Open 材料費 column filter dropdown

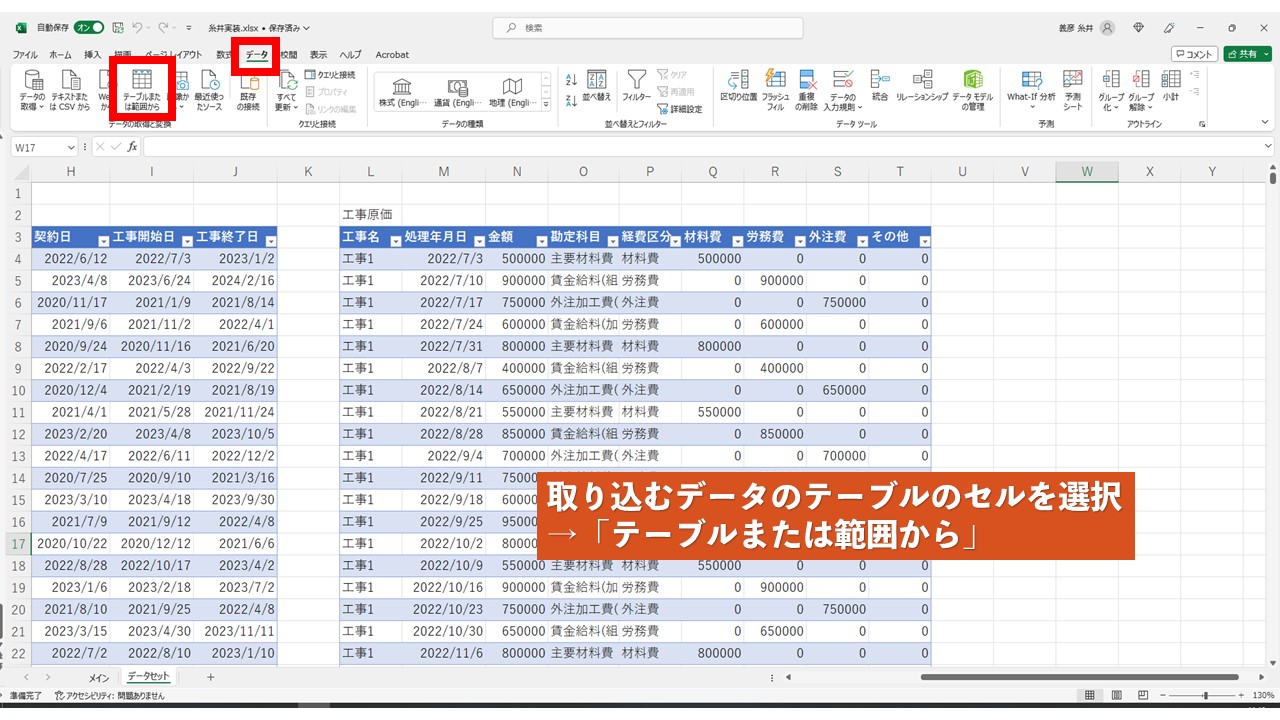[736, 241]
